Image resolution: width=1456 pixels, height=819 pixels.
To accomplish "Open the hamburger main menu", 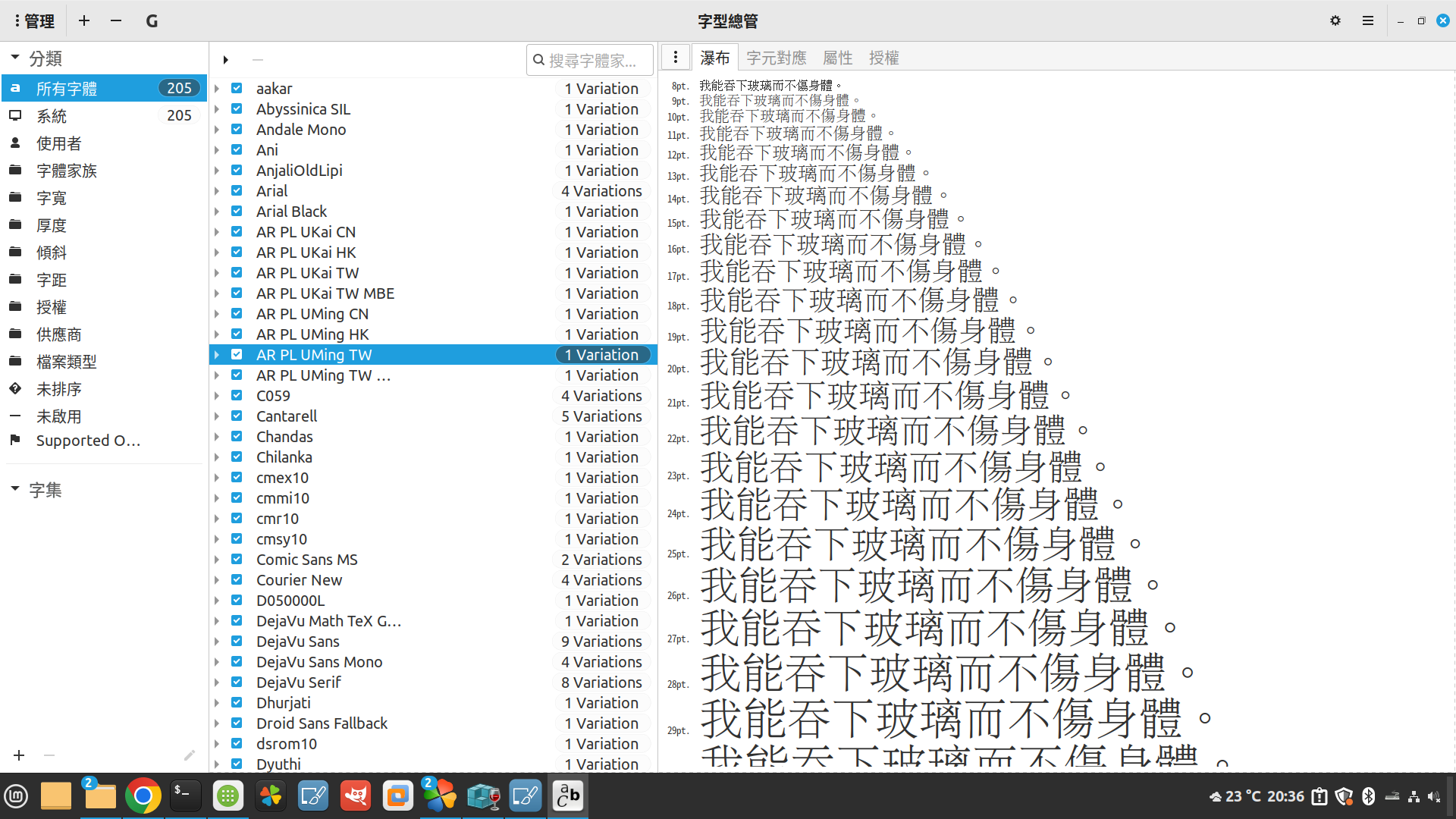I will (x=1368, y=21).
